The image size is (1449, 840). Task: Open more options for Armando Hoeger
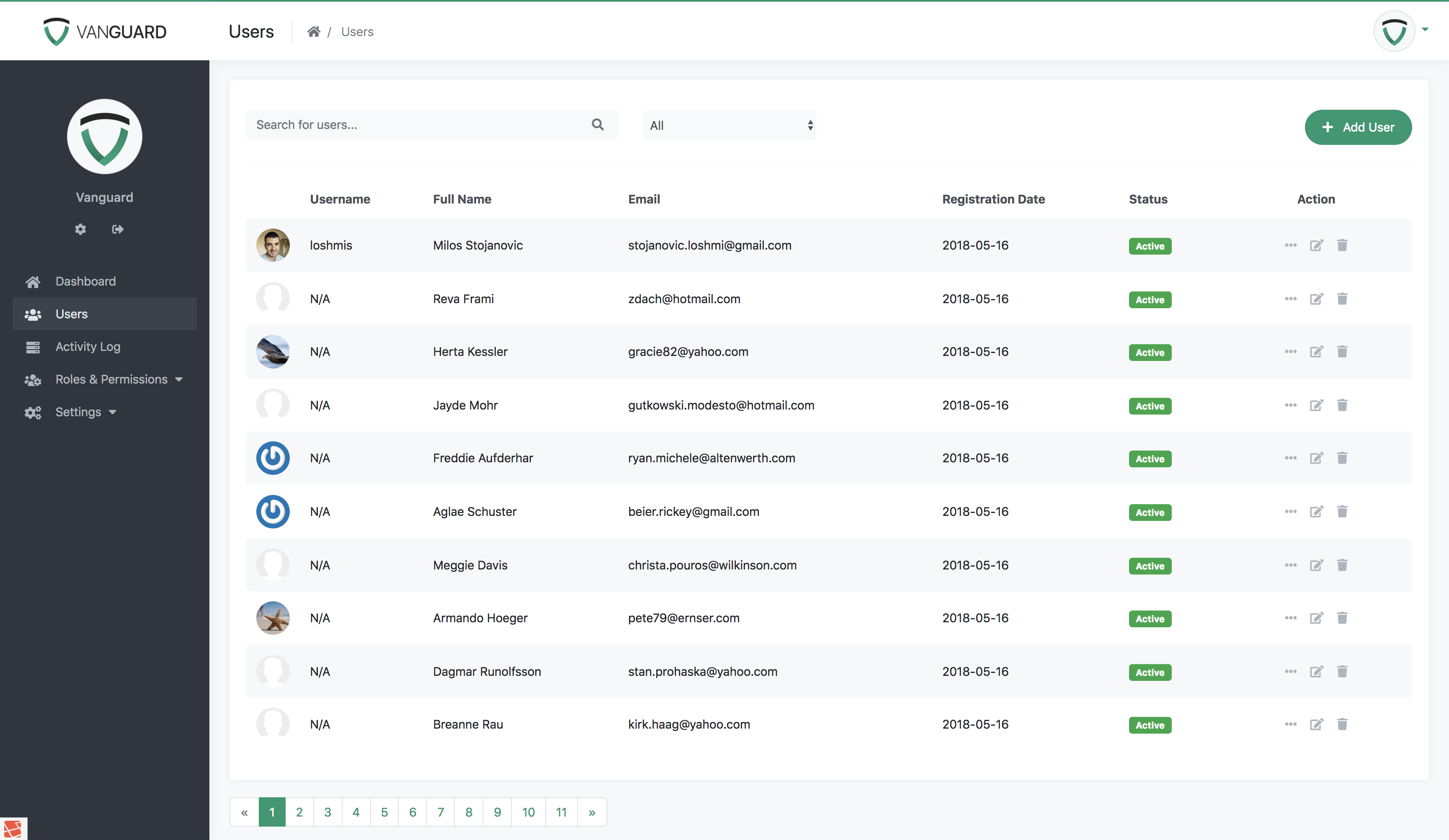pyautogui.click(x=1290, y=618)
